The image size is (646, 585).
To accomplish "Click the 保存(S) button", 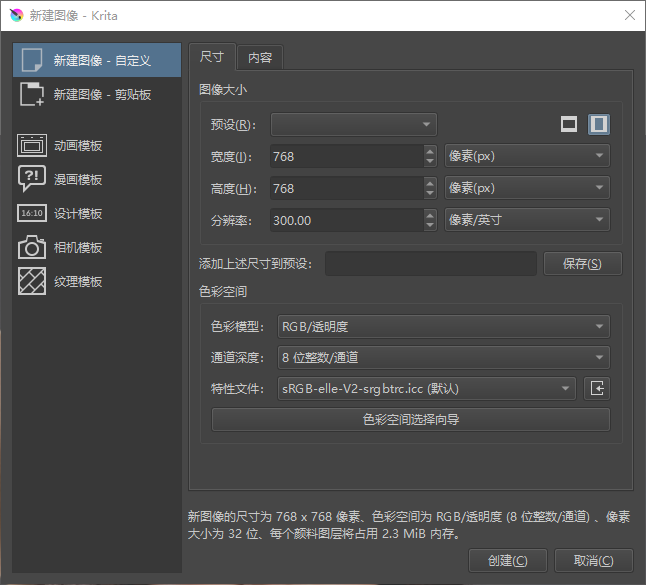I will point(583,263).
